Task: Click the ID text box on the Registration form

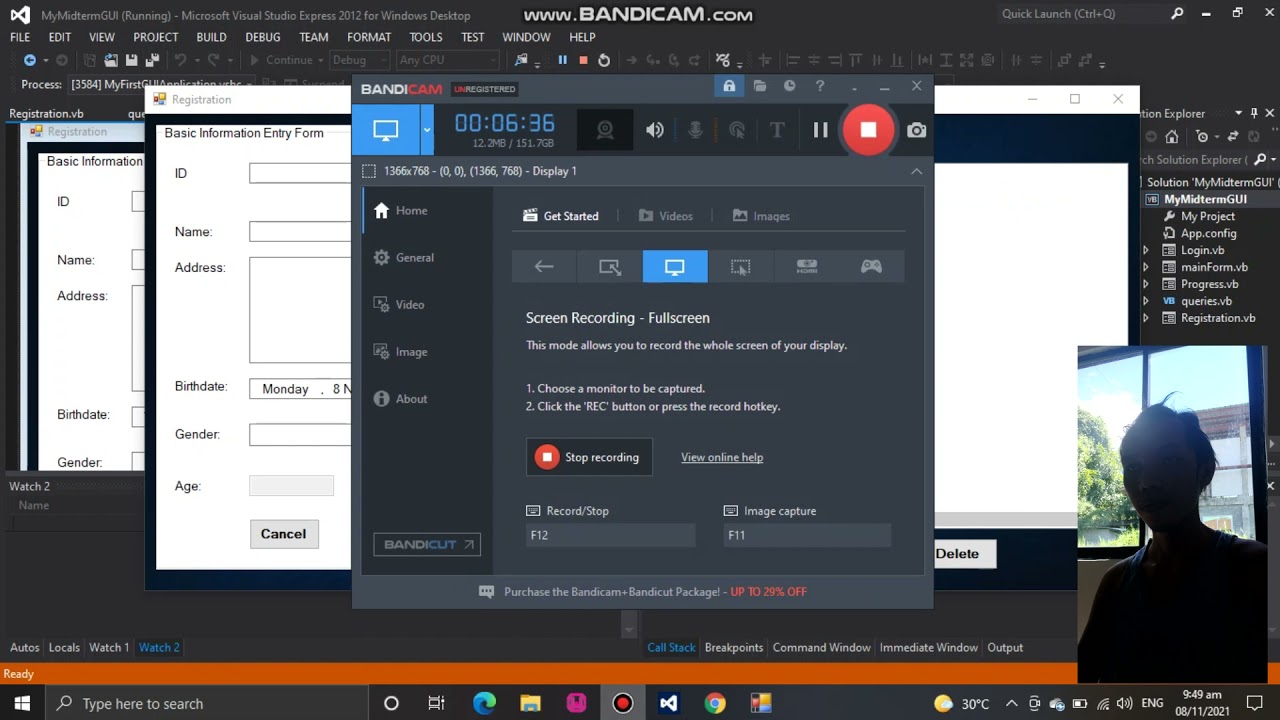Action: [x=300, y=173]
